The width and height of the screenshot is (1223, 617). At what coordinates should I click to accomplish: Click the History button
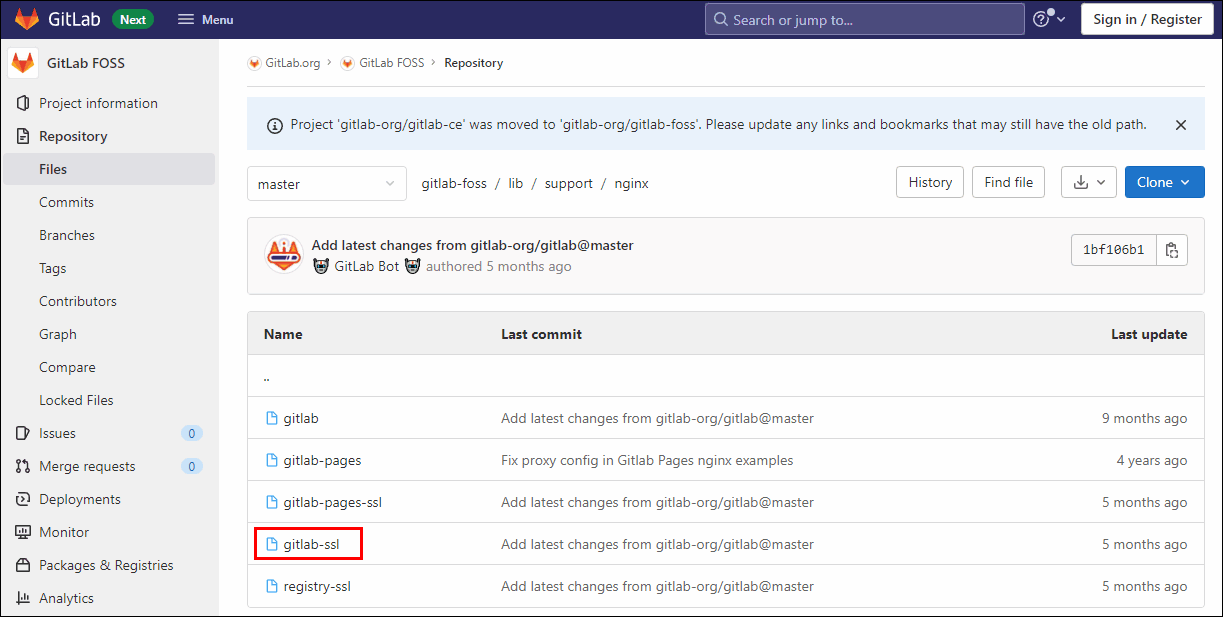click(x=930, y=182)
